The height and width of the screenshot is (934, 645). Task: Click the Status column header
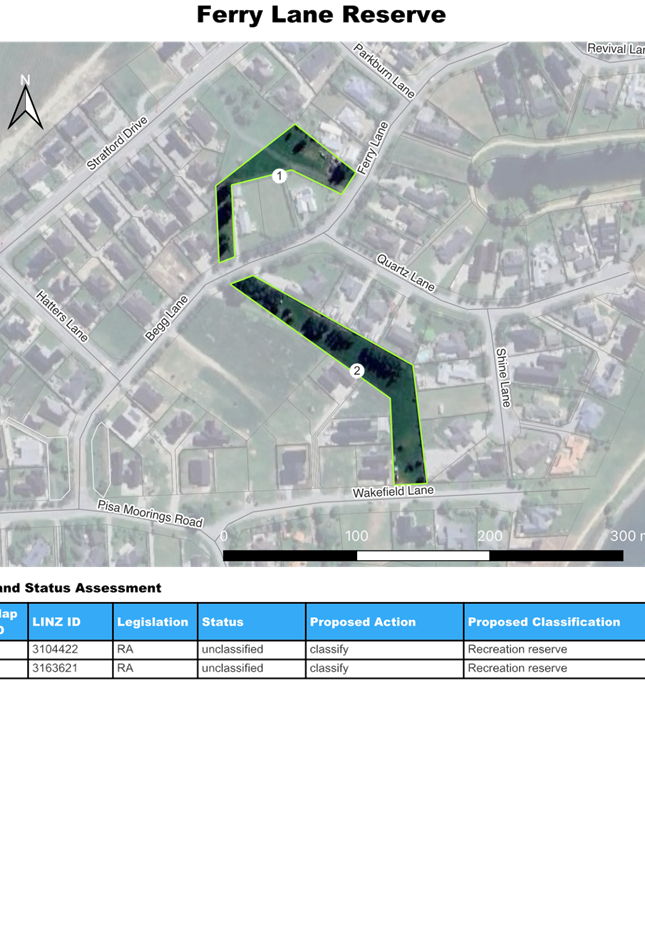pyautogui.click(x=222, y=622)
